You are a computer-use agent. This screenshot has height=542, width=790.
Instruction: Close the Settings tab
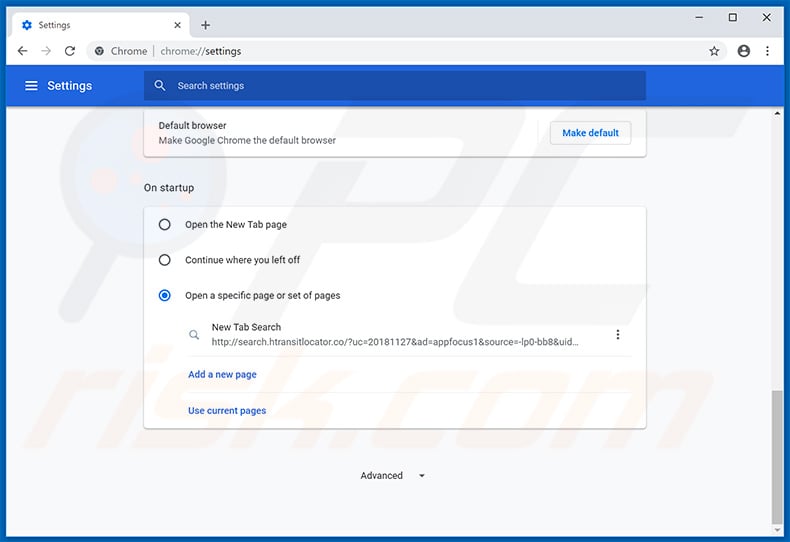[177, 25]
